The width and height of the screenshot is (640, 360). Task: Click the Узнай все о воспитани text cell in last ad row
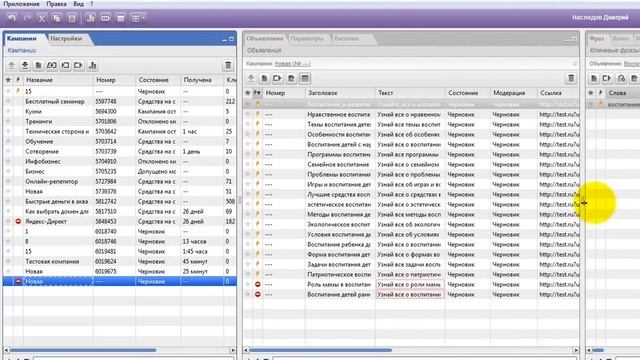point(410,294)
